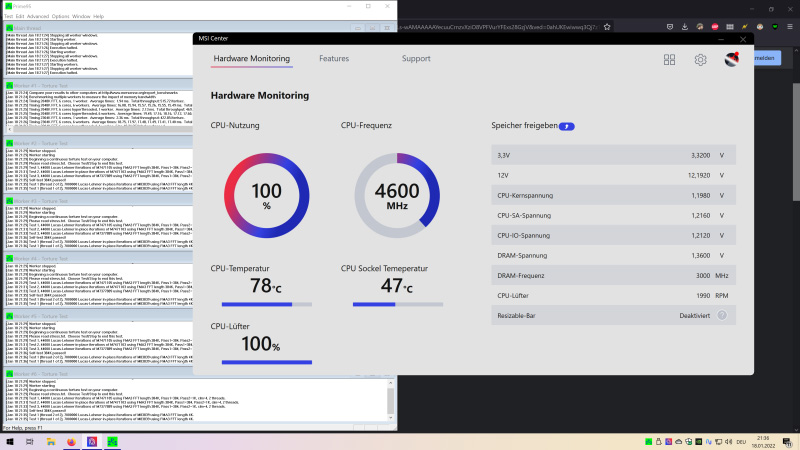Switch to the Hardware Monitoring tab

[x=252, y=59]
